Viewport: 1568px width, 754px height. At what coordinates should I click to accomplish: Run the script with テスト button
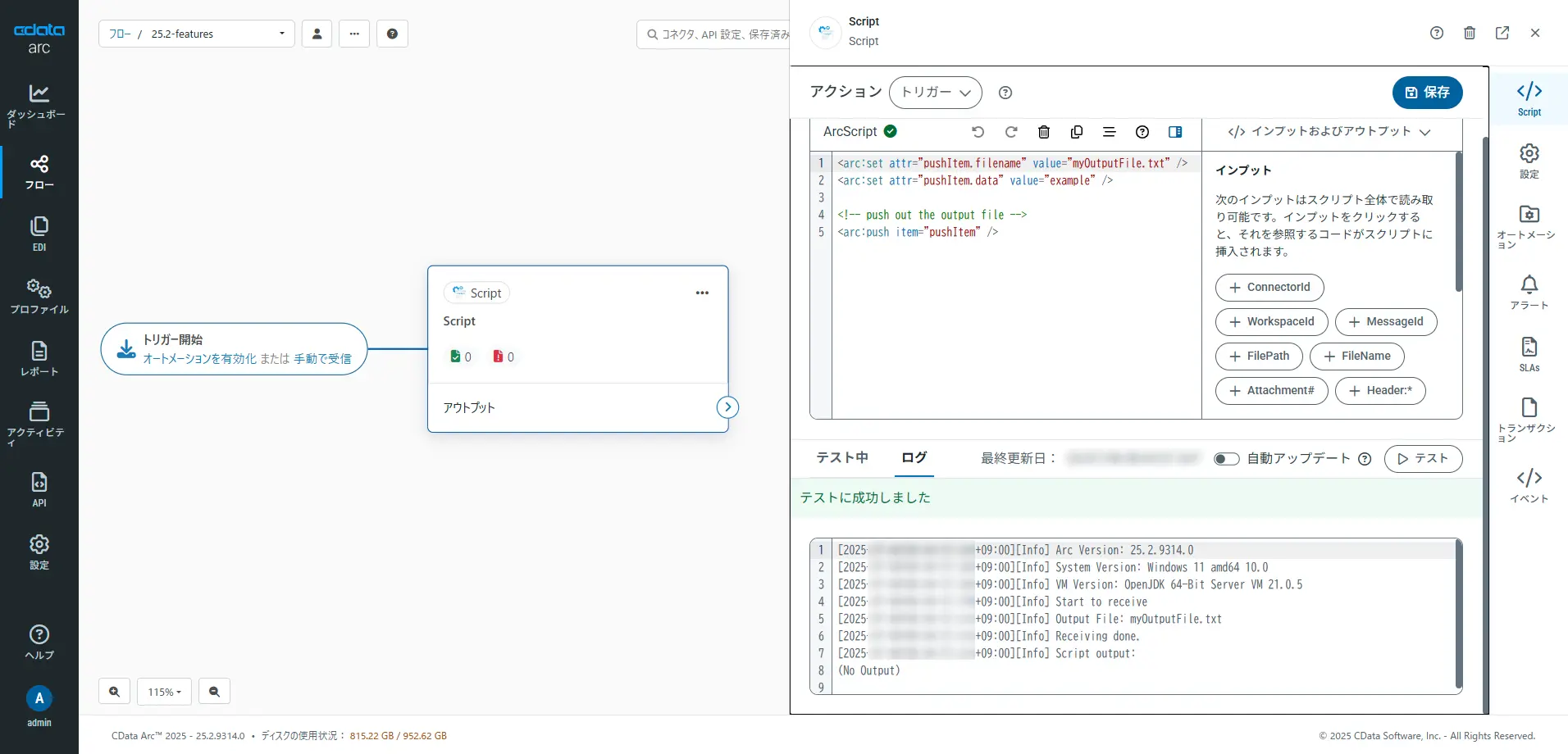pos(1423,459)
